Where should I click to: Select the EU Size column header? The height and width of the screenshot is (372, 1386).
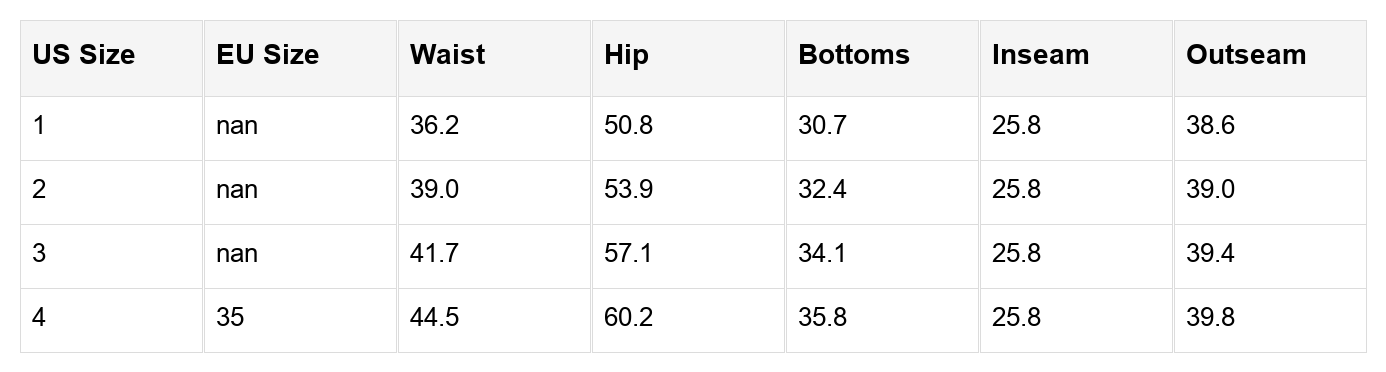click(x=300, y=58)
